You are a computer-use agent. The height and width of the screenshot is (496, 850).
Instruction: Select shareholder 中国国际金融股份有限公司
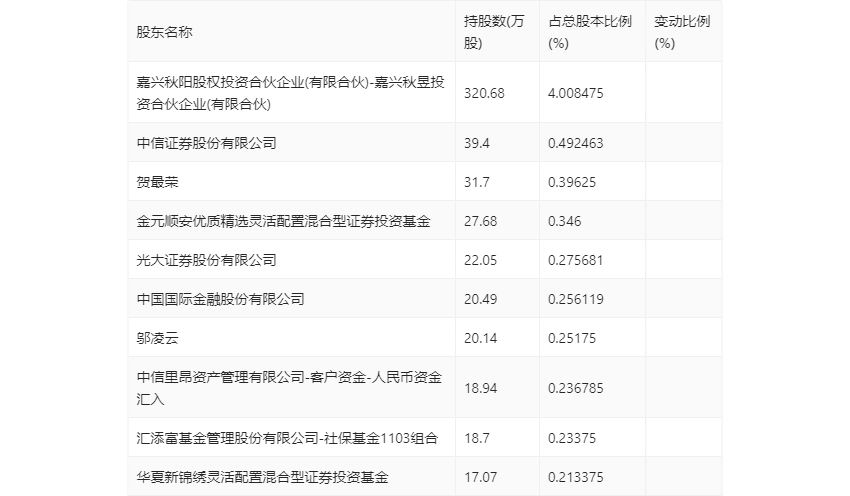click(x=221, y=299)
